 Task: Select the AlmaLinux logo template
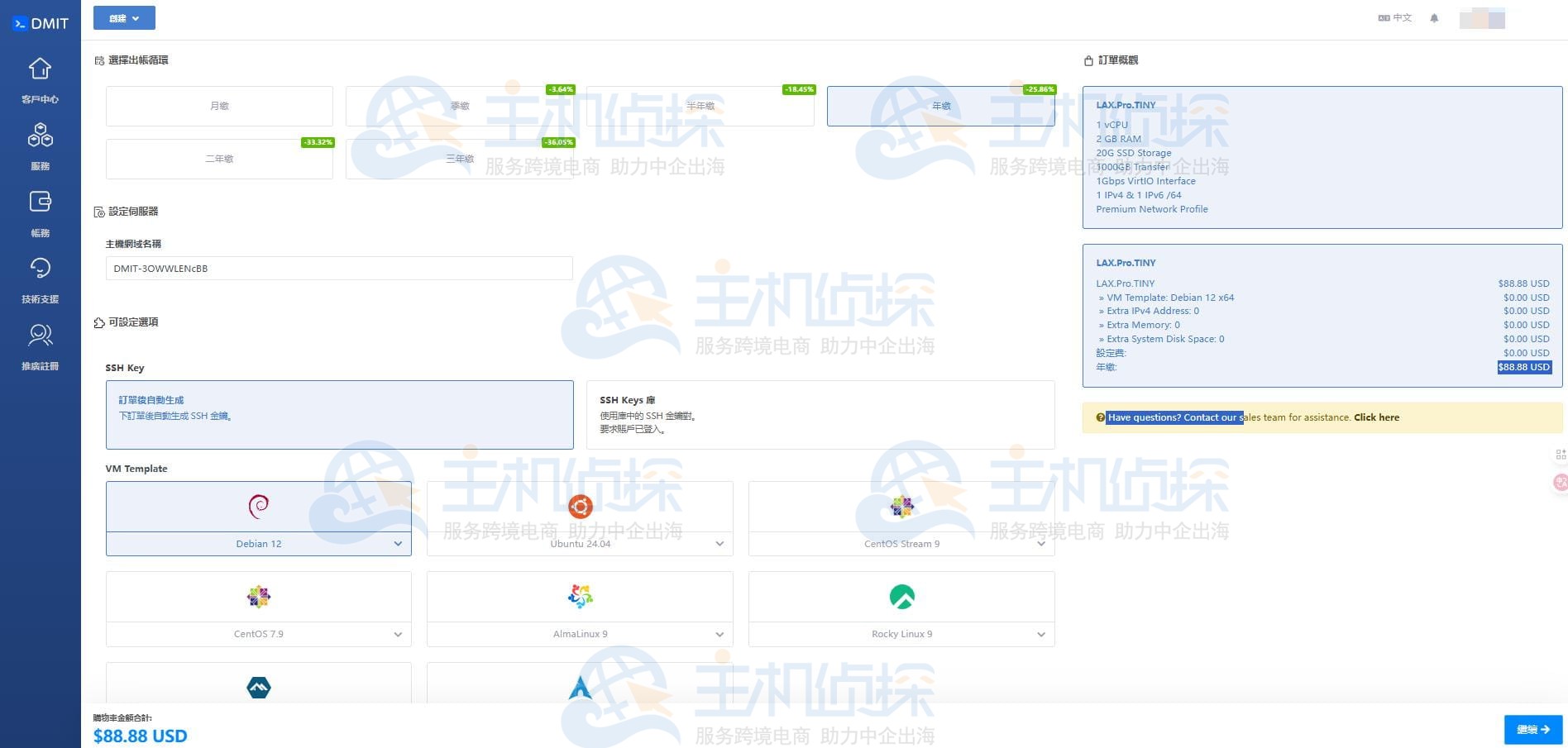click(x=580, y=596)
